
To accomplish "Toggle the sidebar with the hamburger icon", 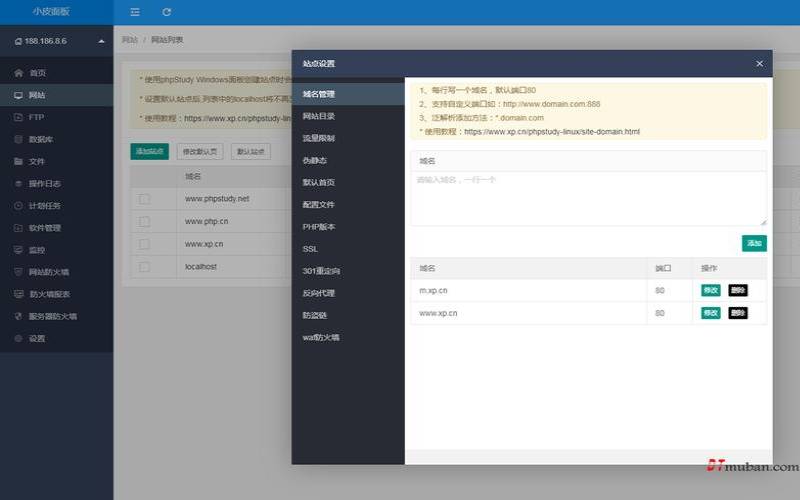I will [x=135, y=12].
